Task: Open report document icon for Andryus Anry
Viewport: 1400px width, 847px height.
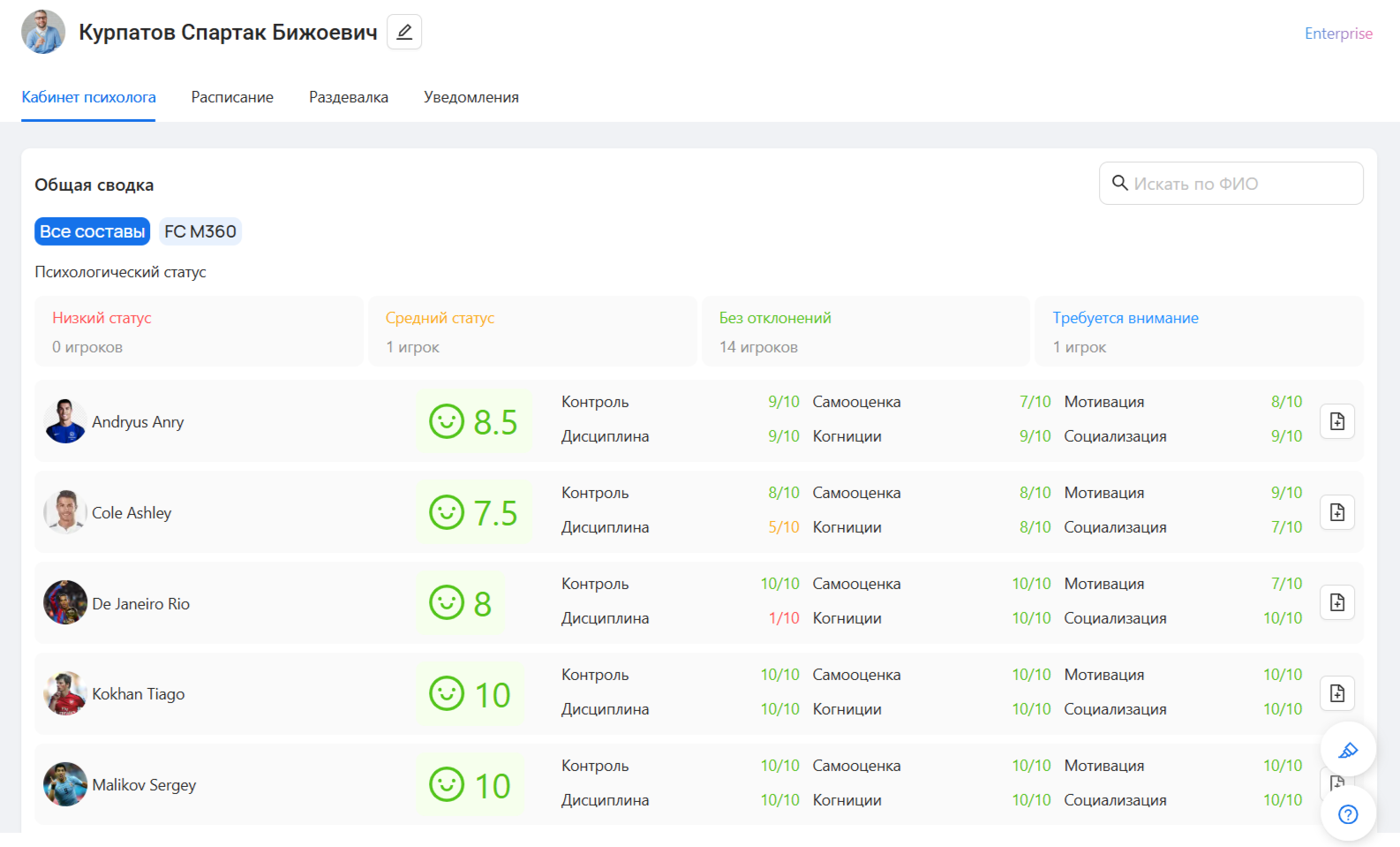Action: tap(1336, 421)
